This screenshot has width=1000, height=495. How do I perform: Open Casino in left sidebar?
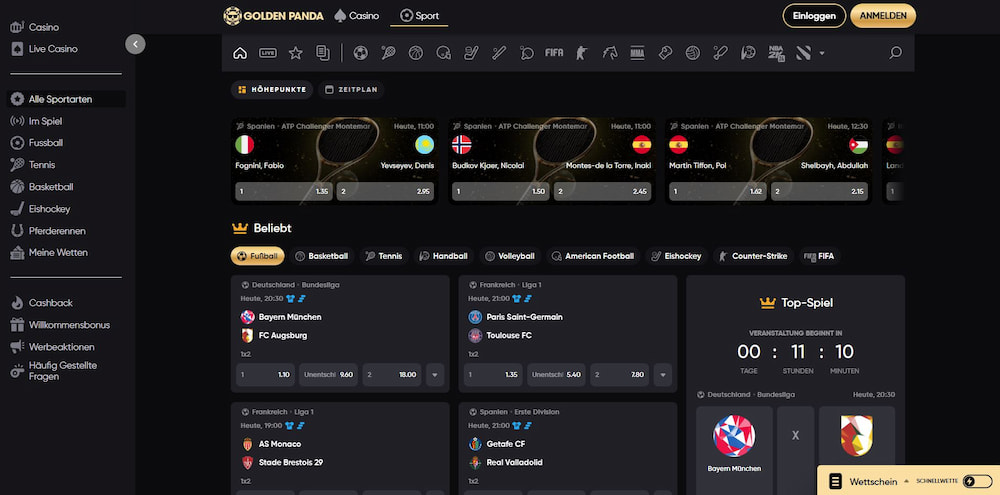pos(43,27)
